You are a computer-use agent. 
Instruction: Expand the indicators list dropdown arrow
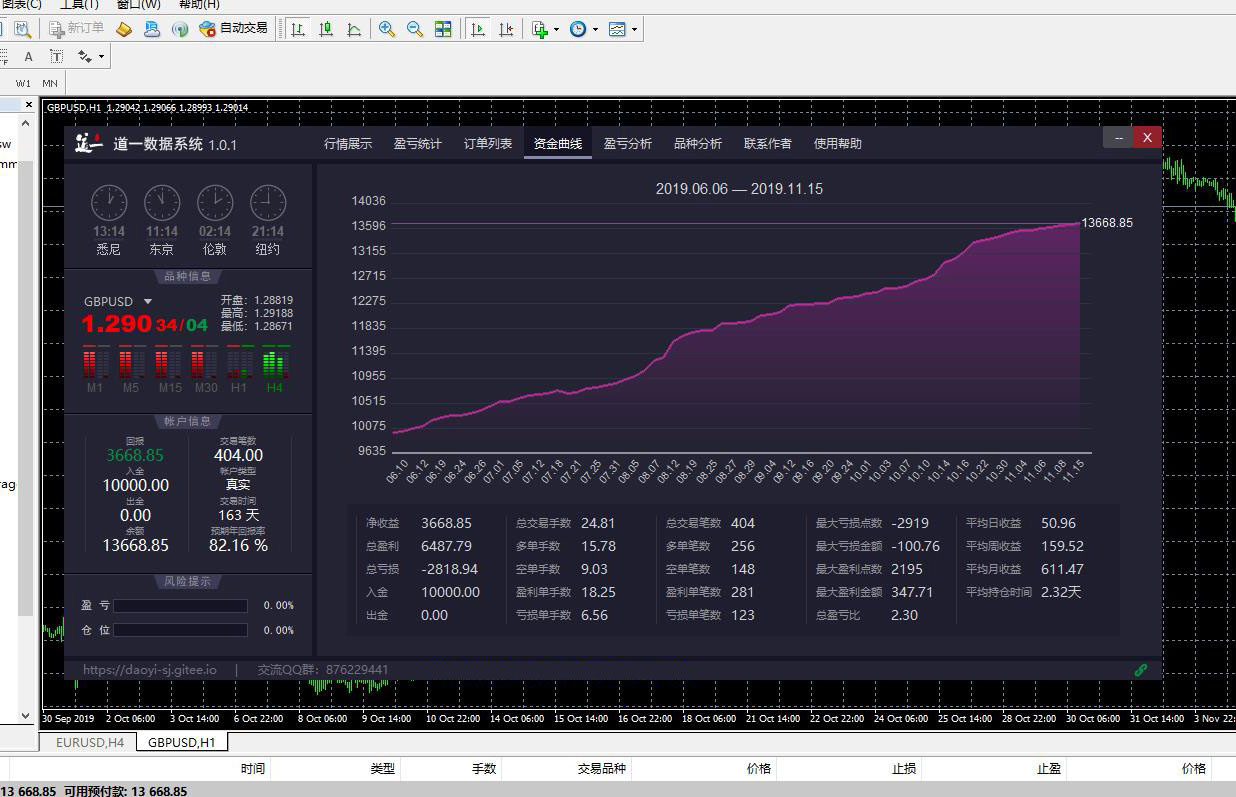pyautogui.click(x=556, y=29)
